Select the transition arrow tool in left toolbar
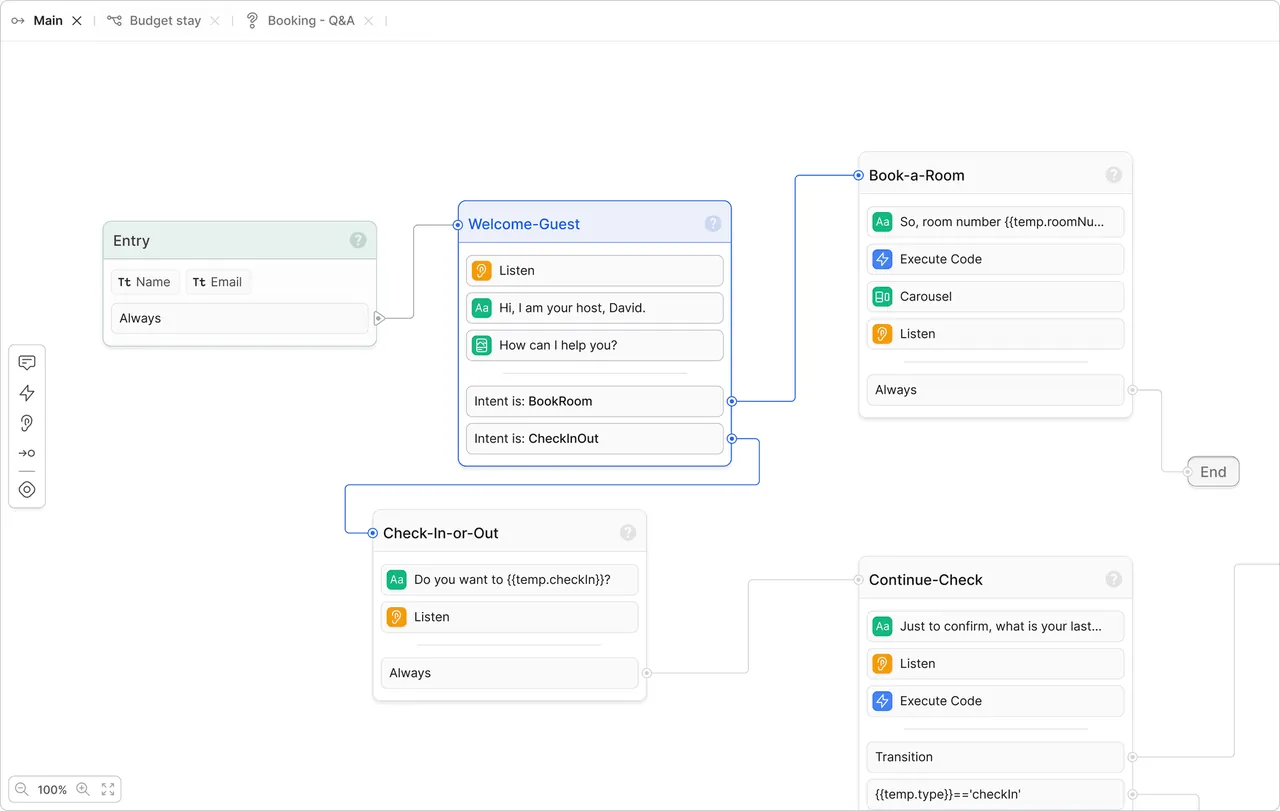 [x=27, y=453]
